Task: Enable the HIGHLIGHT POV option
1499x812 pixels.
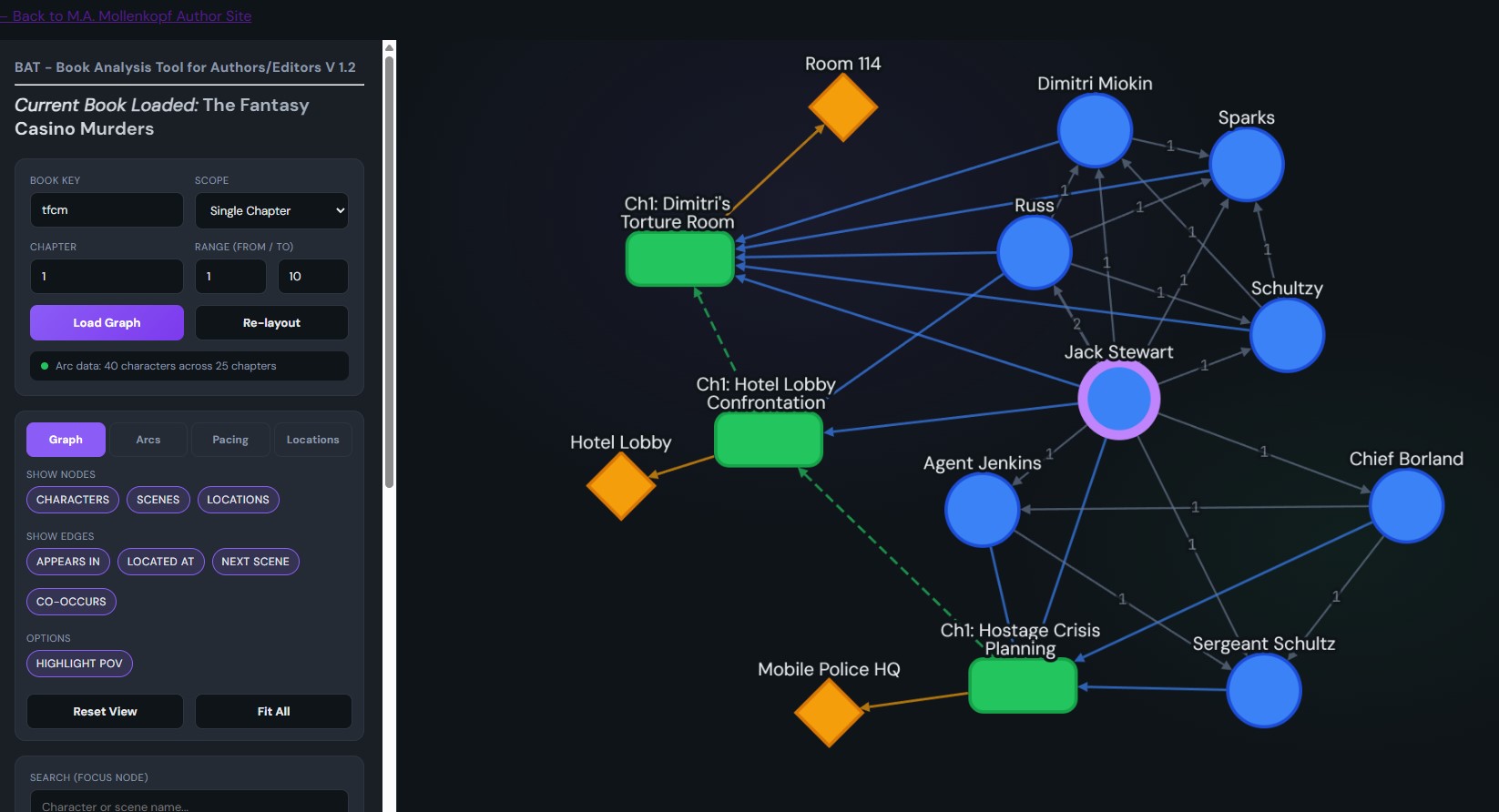Action: pos(79,664)
